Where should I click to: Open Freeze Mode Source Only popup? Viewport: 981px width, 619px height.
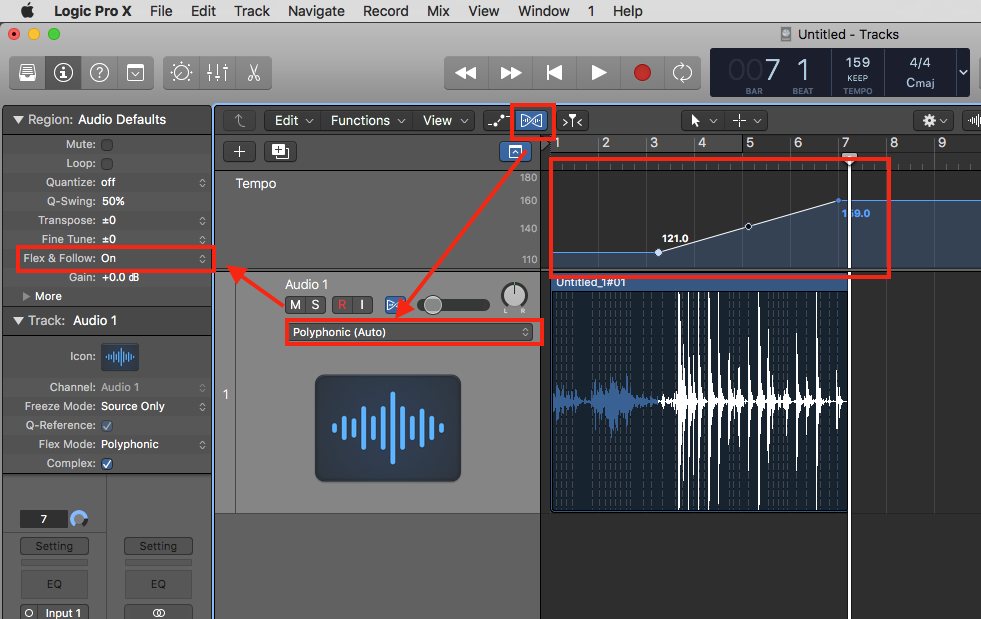[x=153, y=406]
